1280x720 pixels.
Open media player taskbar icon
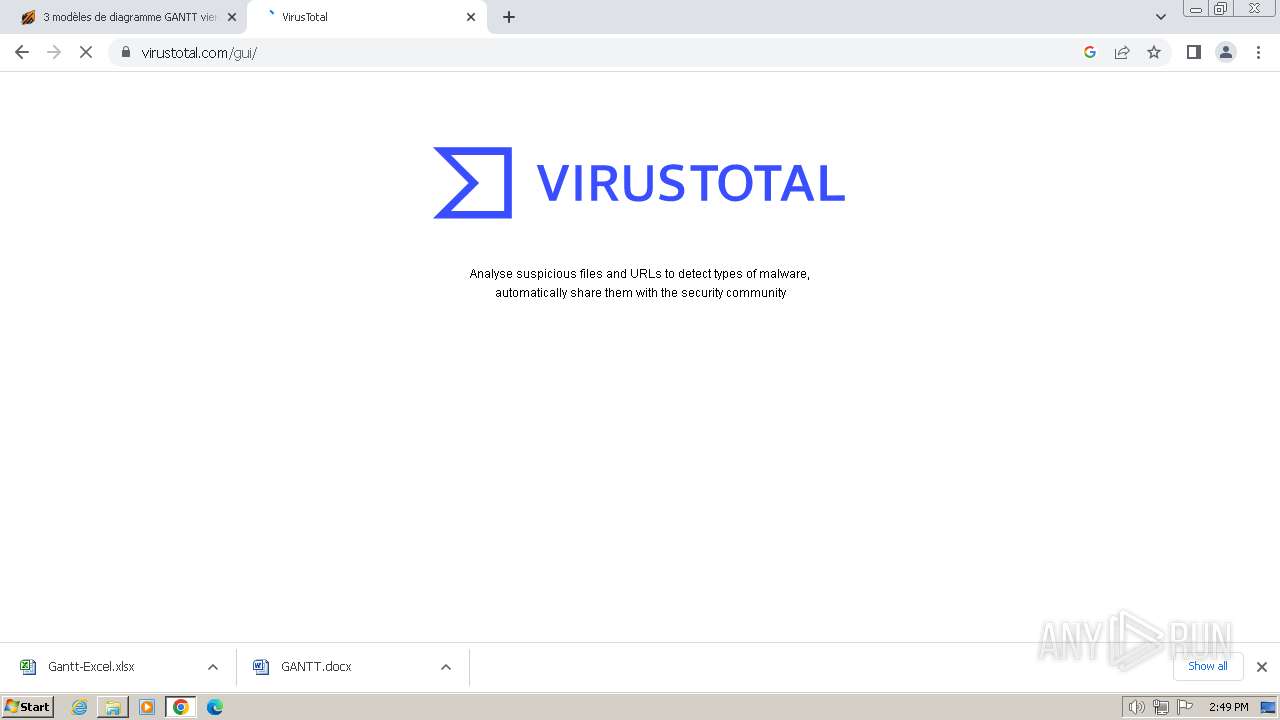click(147, 707)
